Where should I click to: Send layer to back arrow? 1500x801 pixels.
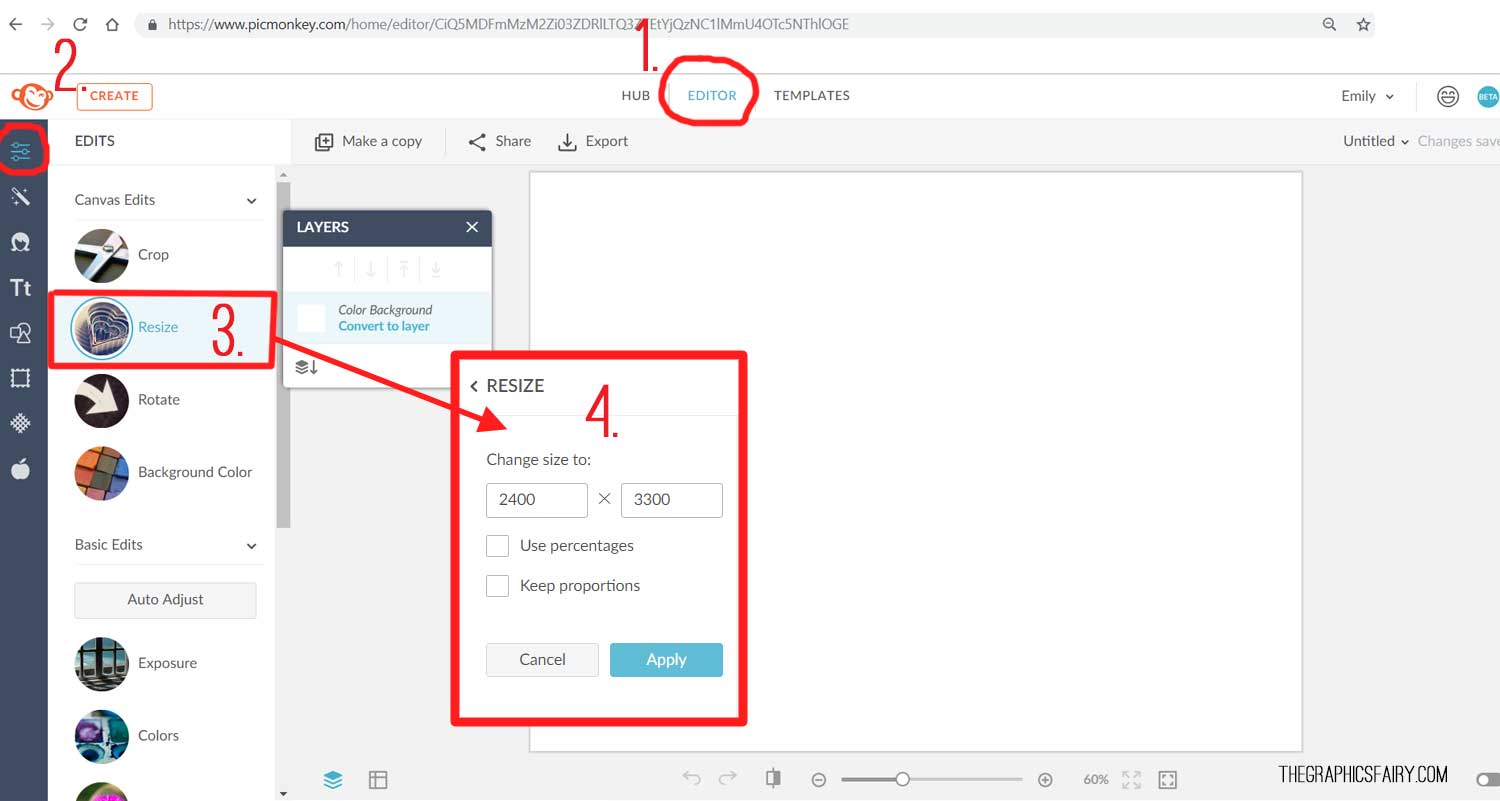(x=436, y=269)
